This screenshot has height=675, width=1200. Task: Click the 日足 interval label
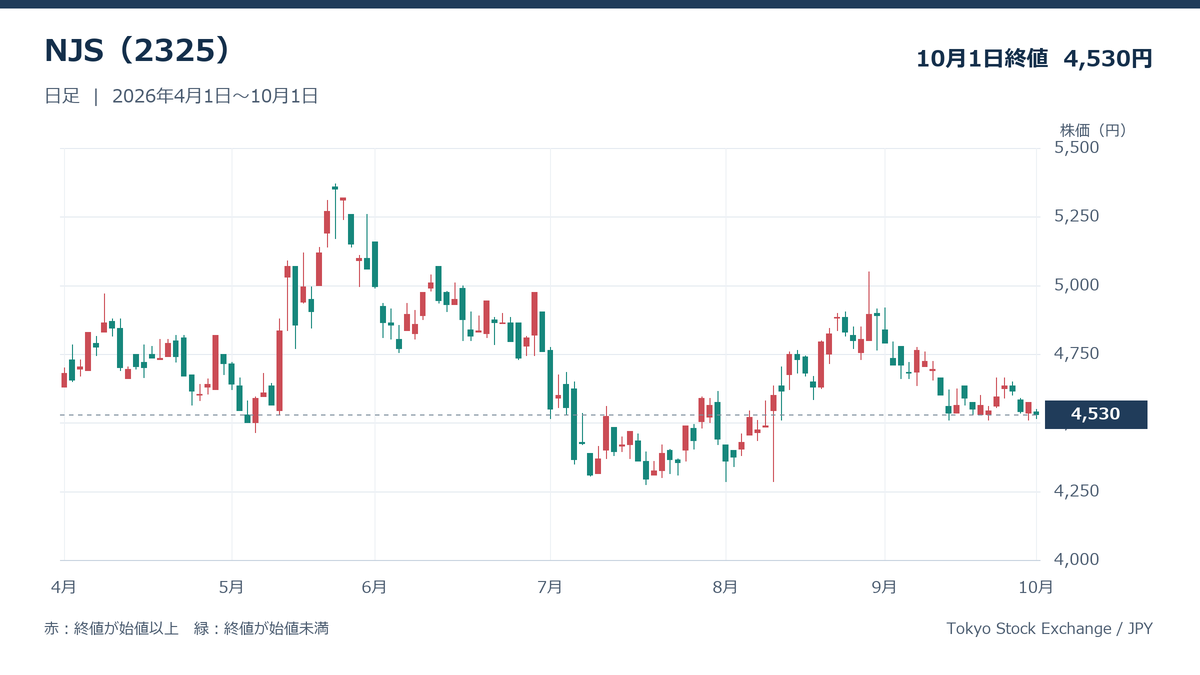pos(62,96)
